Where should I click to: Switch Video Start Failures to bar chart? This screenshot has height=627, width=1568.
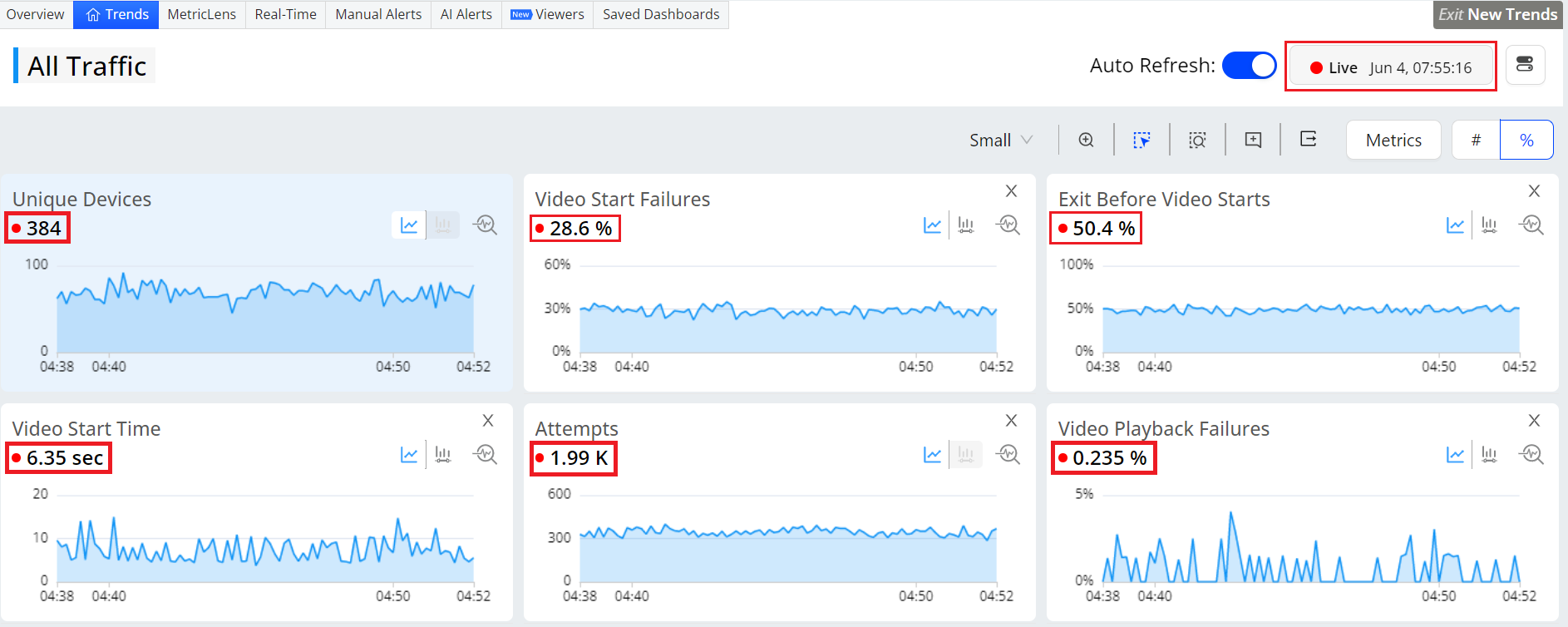pos(965,225)
